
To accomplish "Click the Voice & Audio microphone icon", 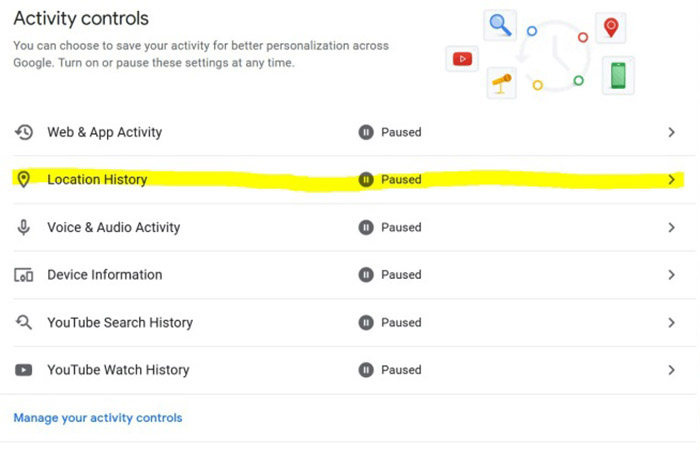I will click(x=24, y=227).
